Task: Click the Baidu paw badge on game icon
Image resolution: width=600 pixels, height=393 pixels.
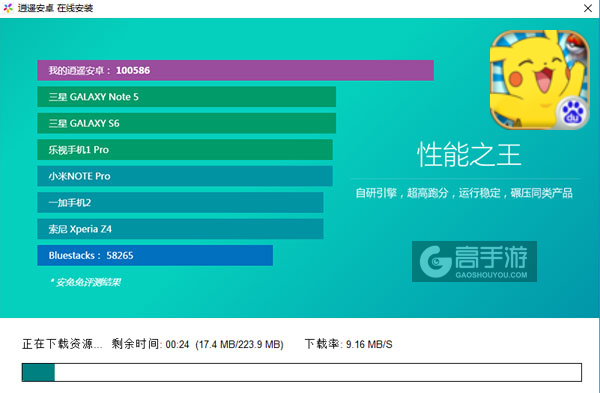Action: (x=572, y=113)
